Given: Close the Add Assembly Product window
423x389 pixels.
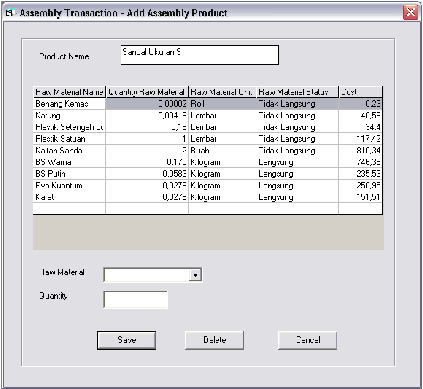Looking at the screenshot, I should tap(410, 13).
